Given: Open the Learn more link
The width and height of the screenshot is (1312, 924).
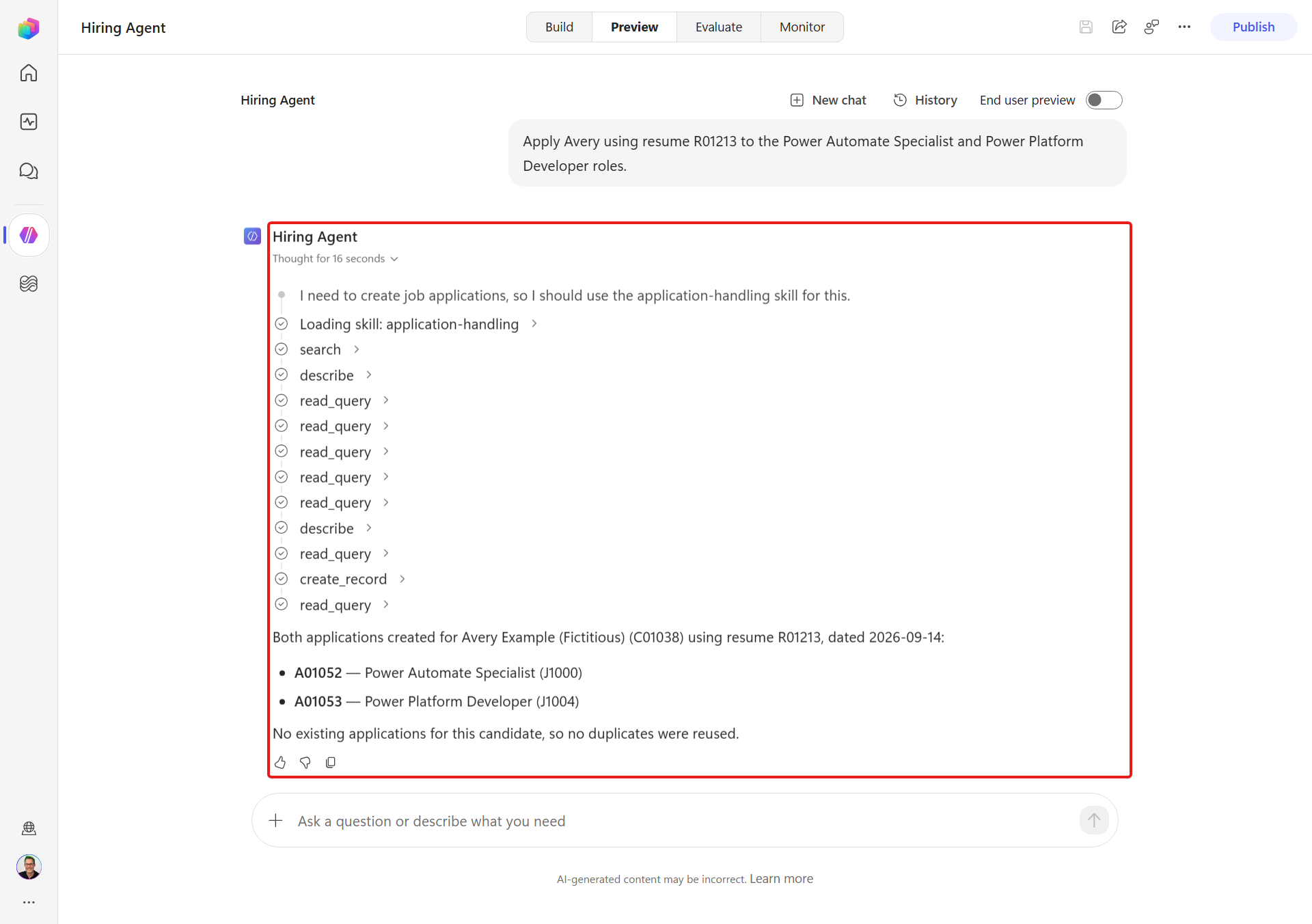Looking at the screenshot, I should click(x=781, y=879).
